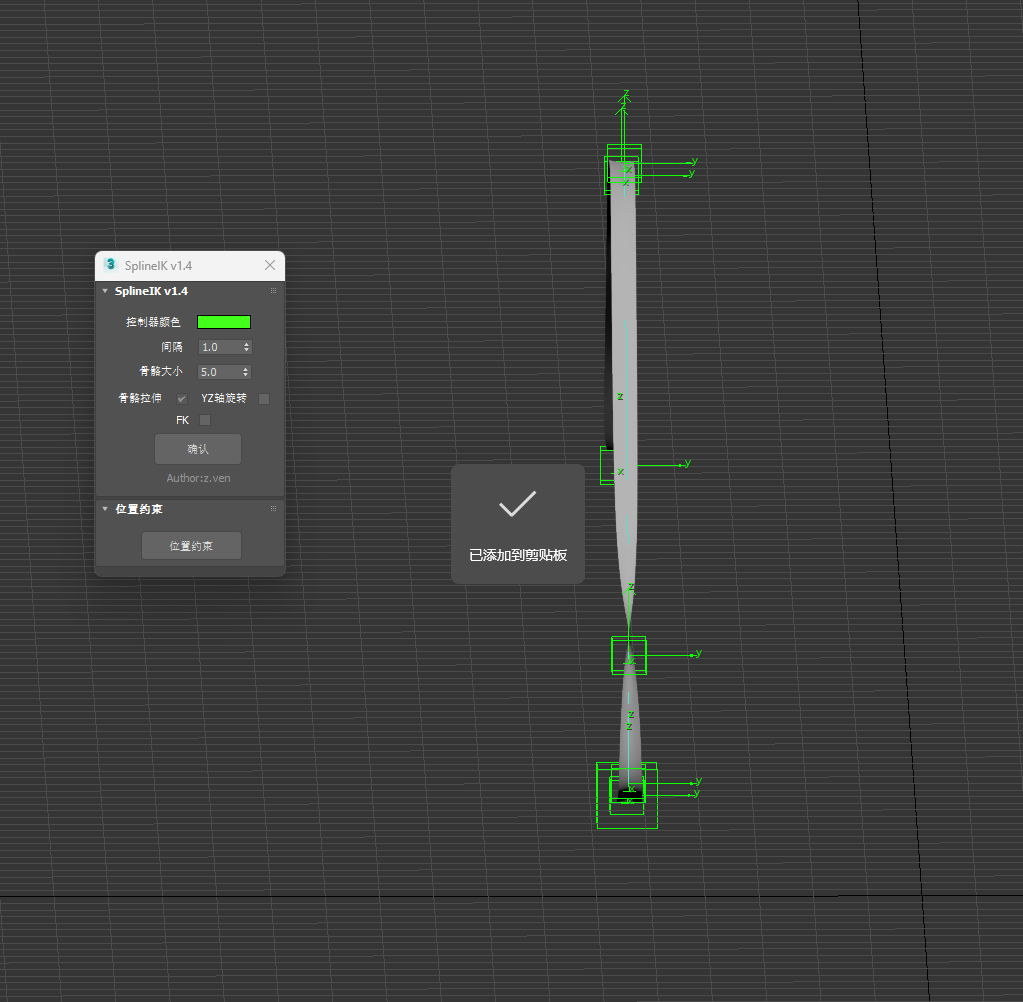Click the grip dots on the 位置约束 rollout header
Image resolution: width=1023 pixels, height=1002 pixels.
272,508
